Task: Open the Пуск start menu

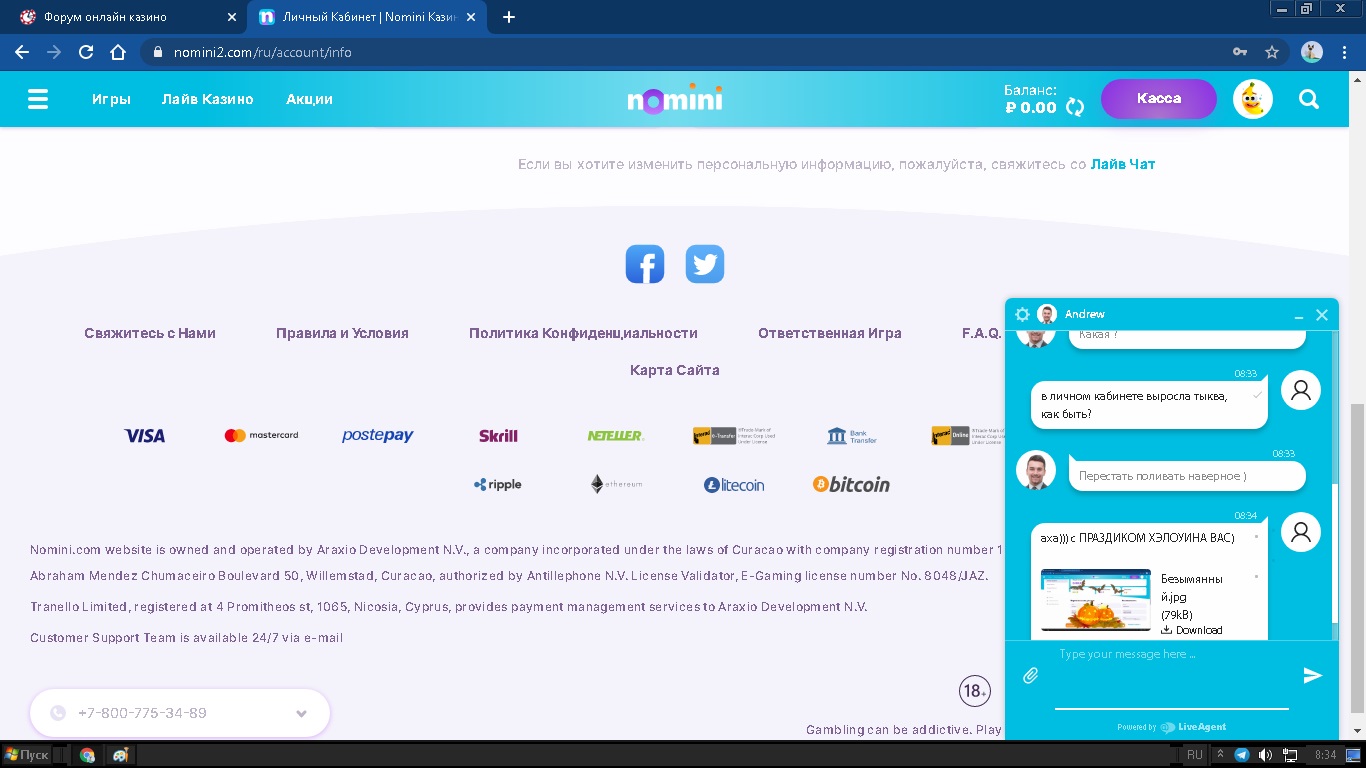Action: (x=27, y=755)
